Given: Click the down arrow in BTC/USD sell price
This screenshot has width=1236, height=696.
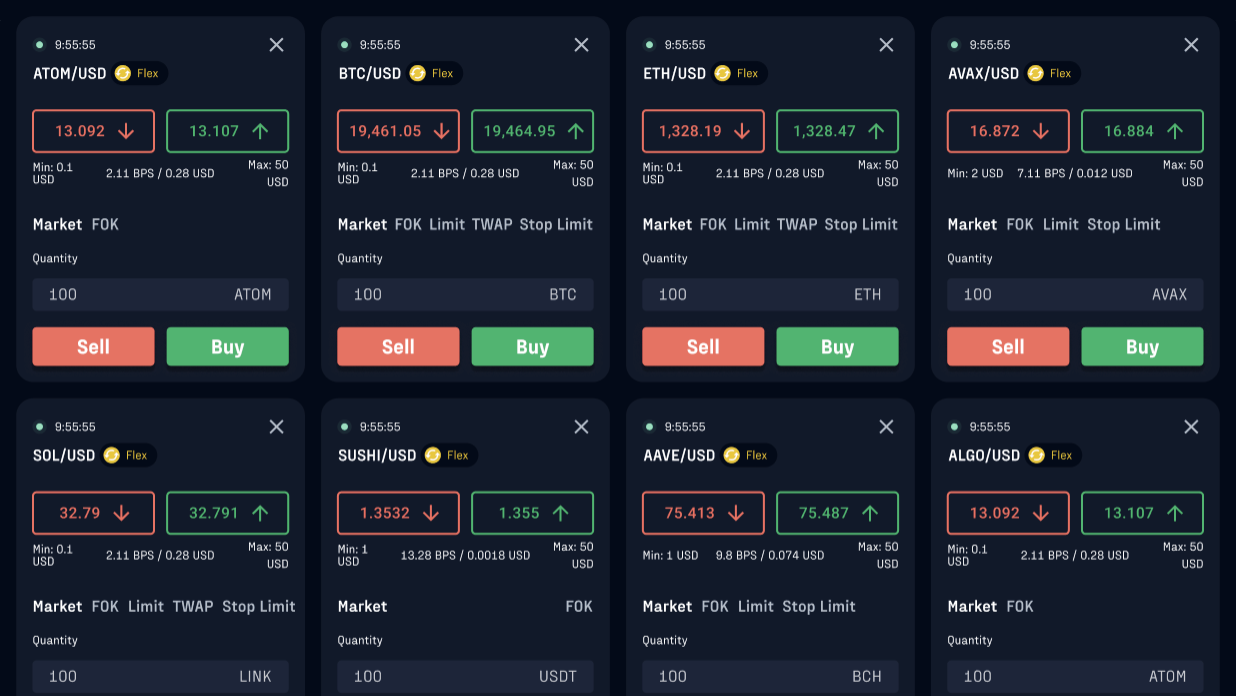Looking at the screenshot, I should [x=443, y=130].
